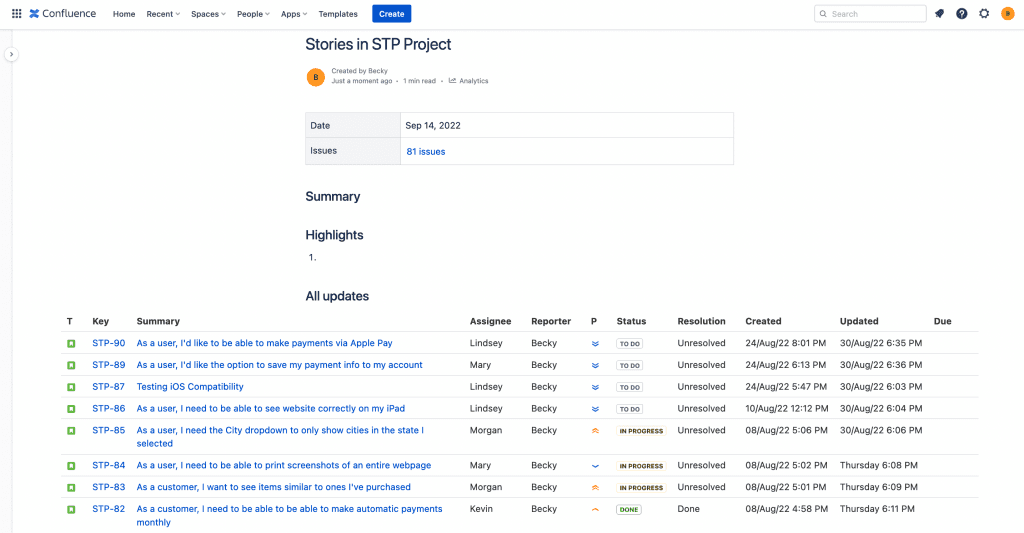Screen dimensions: 1024x533
Task: Click Becky's author avatar under the title
Action: pos(316,77)
